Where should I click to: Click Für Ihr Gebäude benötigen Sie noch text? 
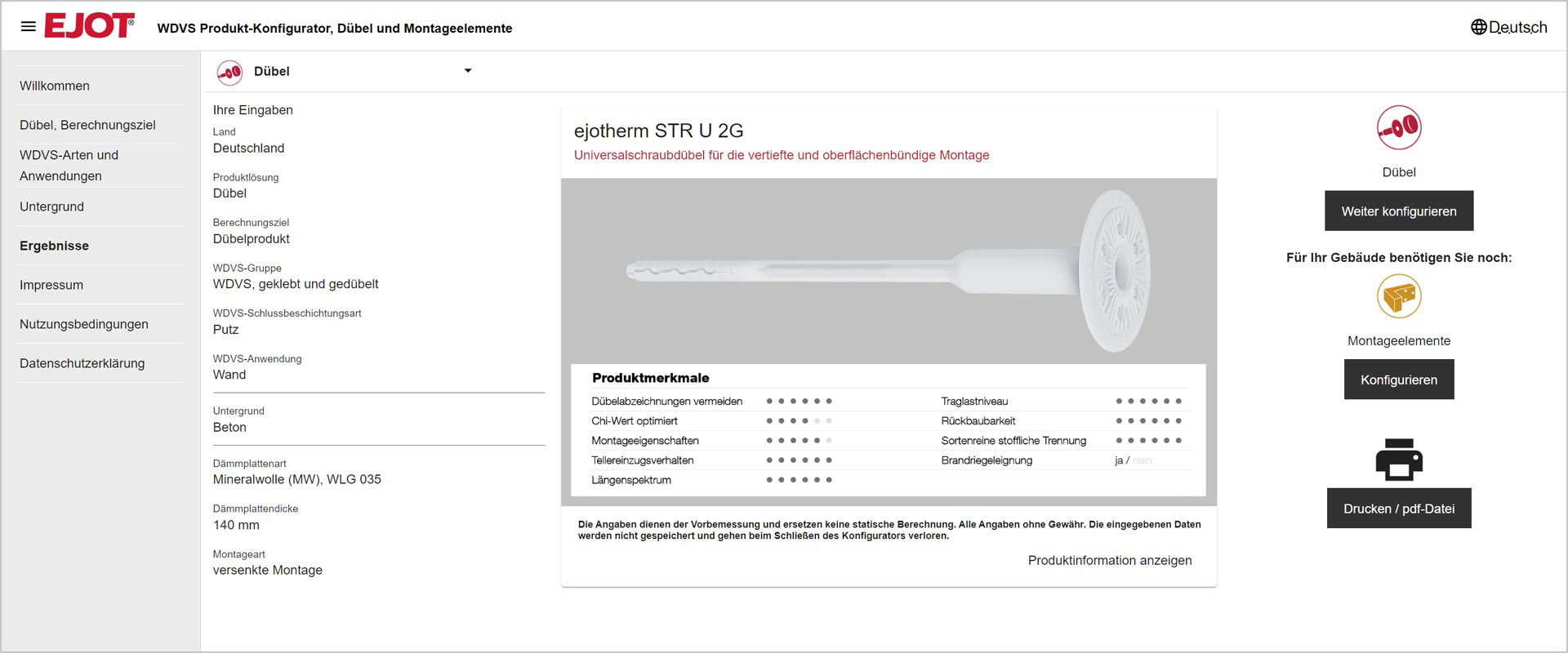tap(1399, 257)
